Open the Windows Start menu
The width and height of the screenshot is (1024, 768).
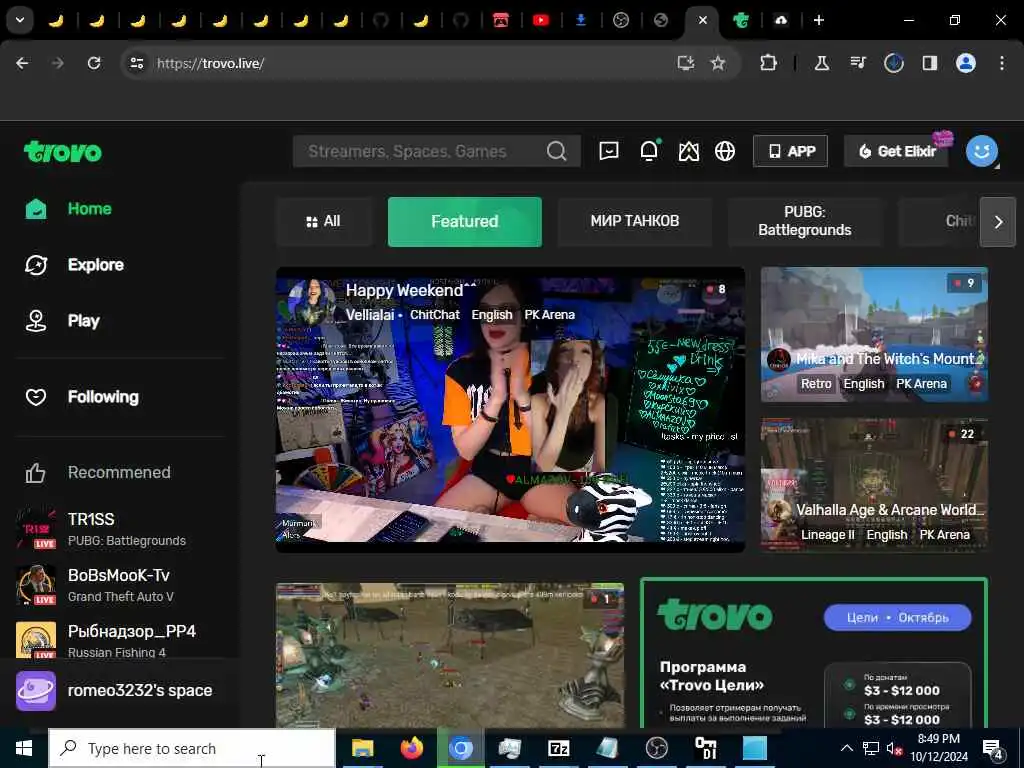pyautogui.click(x=24, y=748)
